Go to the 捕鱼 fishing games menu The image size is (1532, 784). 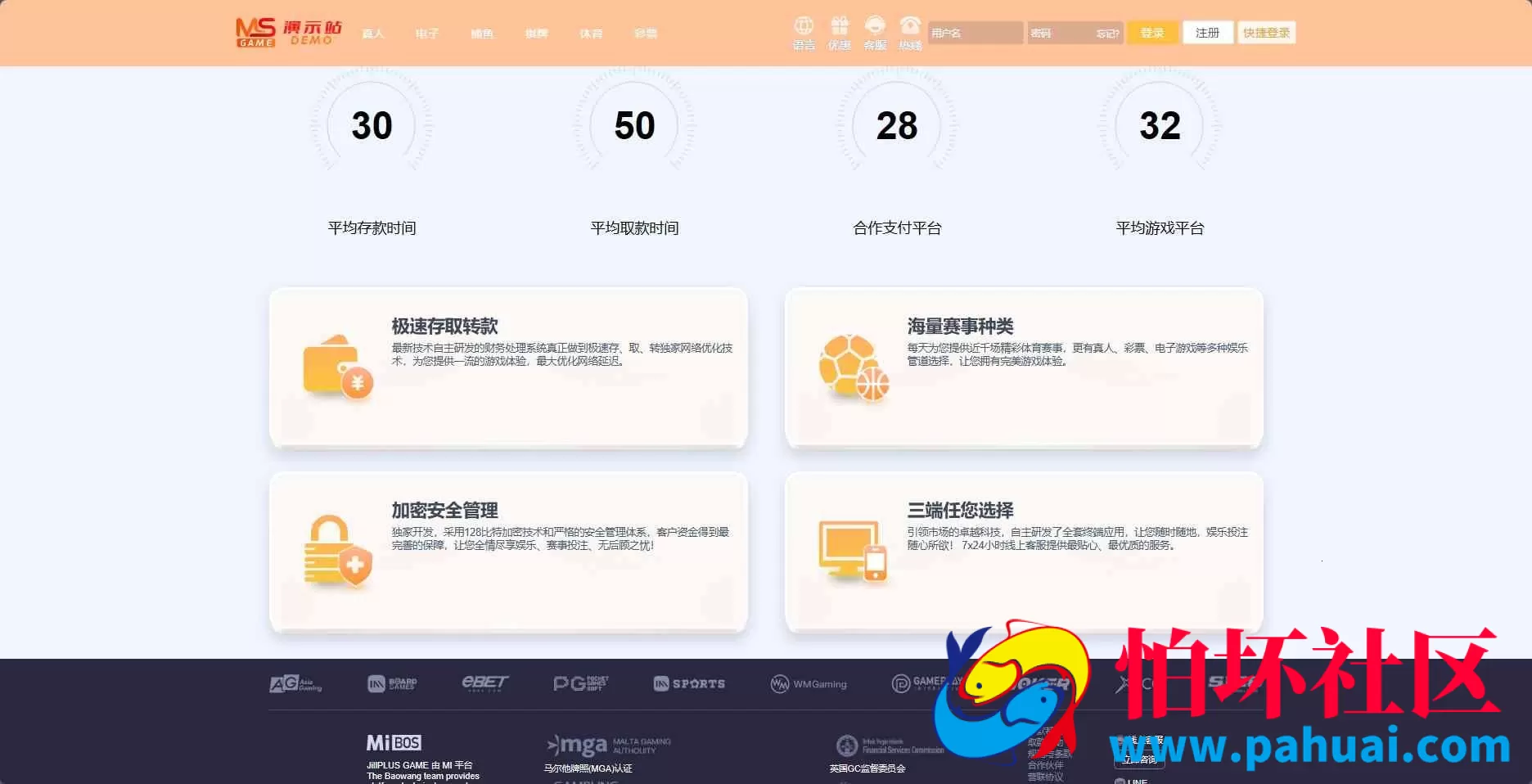(x=482, y=34)
